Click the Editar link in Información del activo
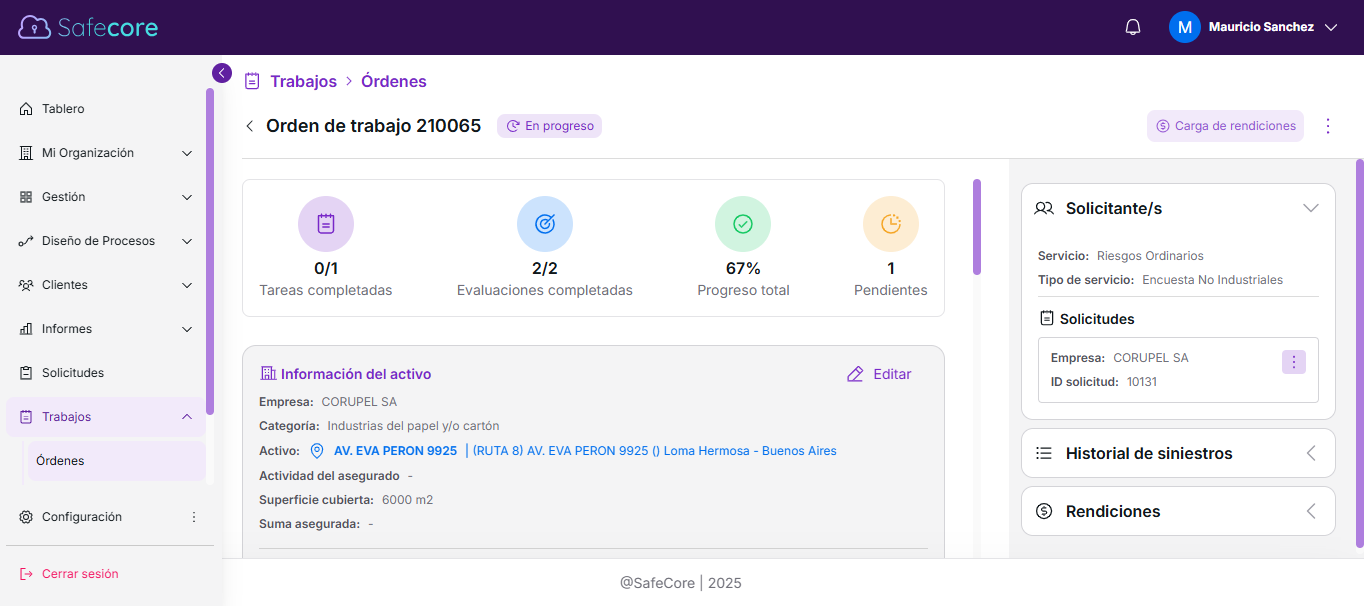 coord(878,373)
